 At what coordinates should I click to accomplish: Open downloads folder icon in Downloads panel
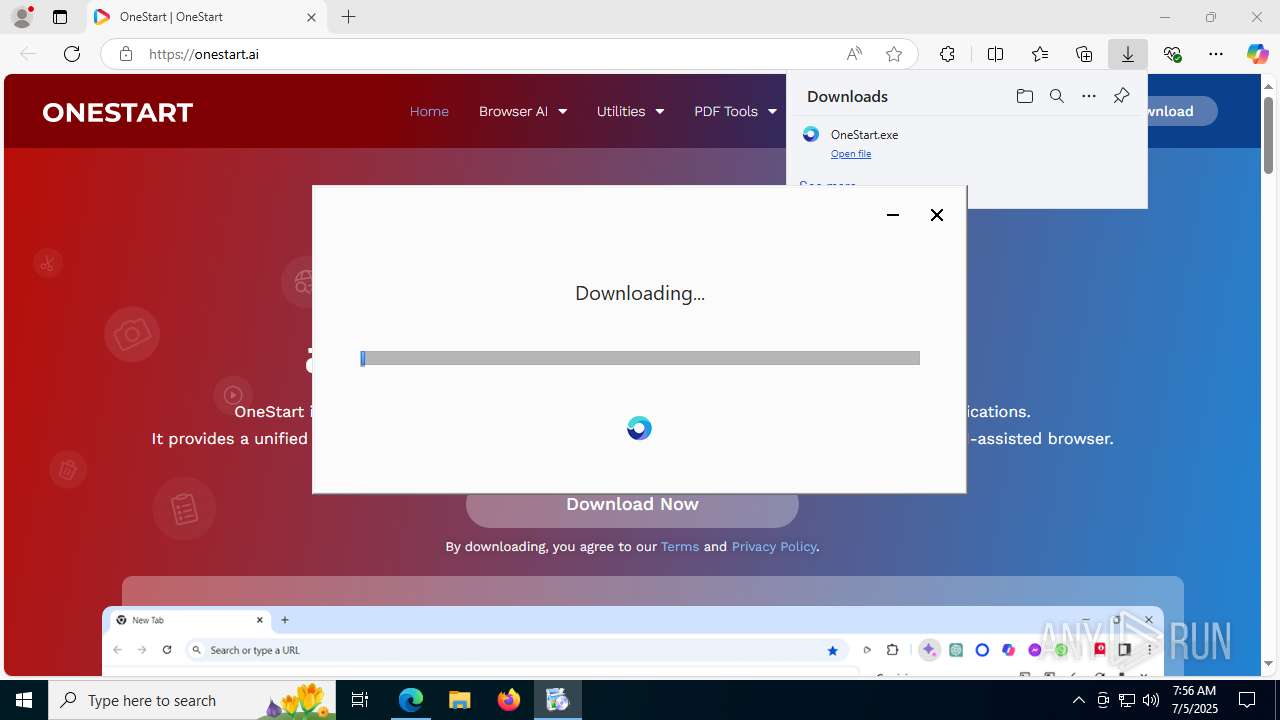pyautogui.click(x=1025, y=96)
